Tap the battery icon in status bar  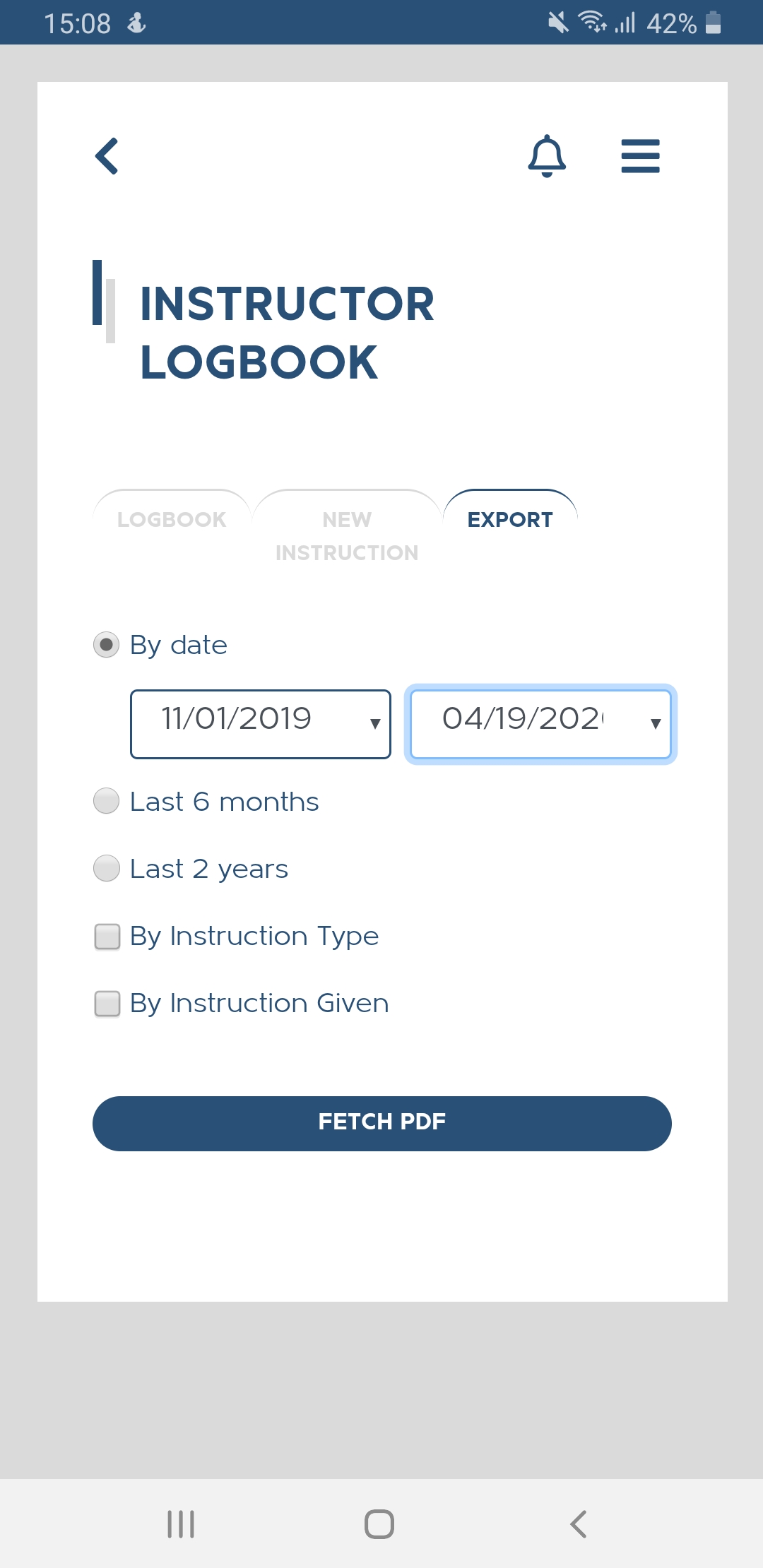click(x=714, y=23)
